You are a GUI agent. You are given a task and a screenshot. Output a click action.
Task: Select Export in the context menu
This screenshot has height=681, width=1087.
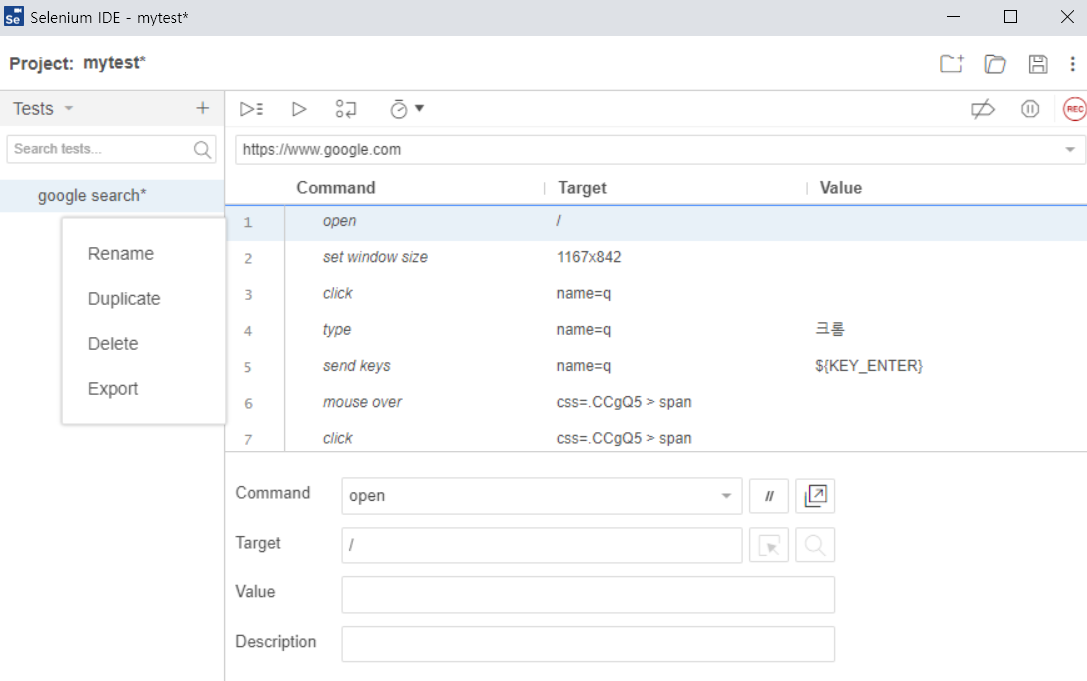(x=113, y=389)
